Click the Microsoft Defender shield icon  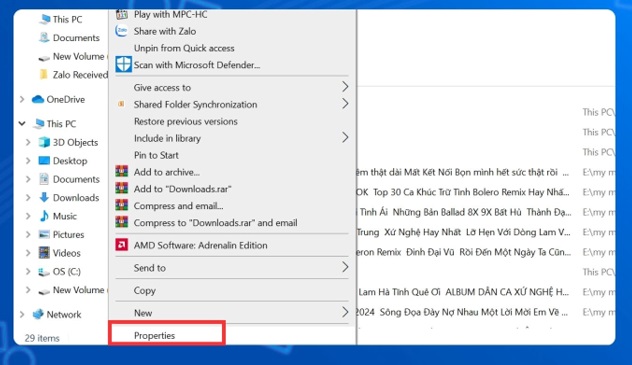tap(123, 64)
